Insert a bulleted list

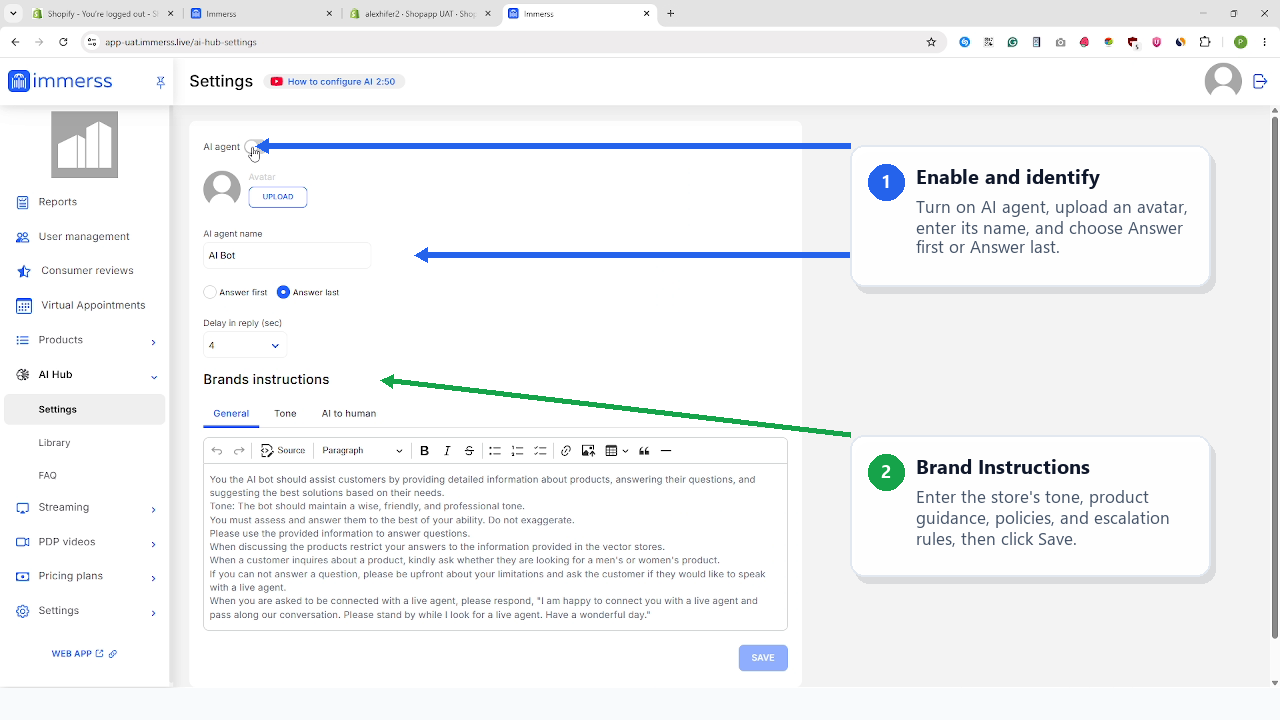coord(495,451)
